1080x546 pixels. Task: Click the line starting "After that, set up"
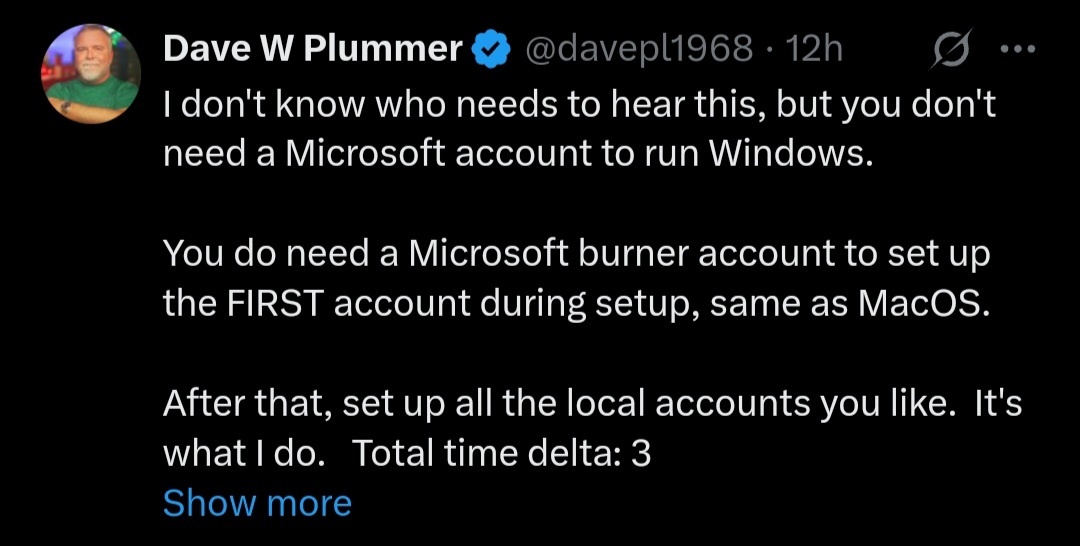[590, 404]
